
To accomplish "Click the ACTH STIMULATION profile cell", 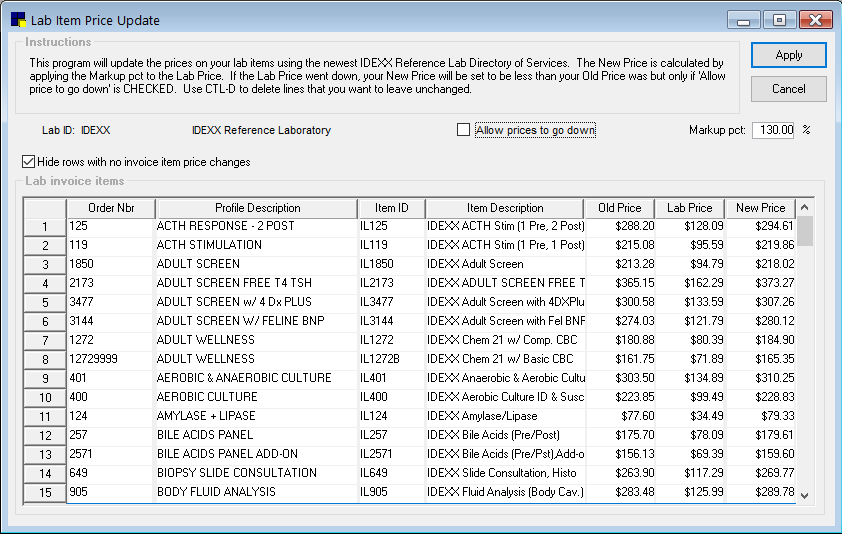I will point(256,245).
